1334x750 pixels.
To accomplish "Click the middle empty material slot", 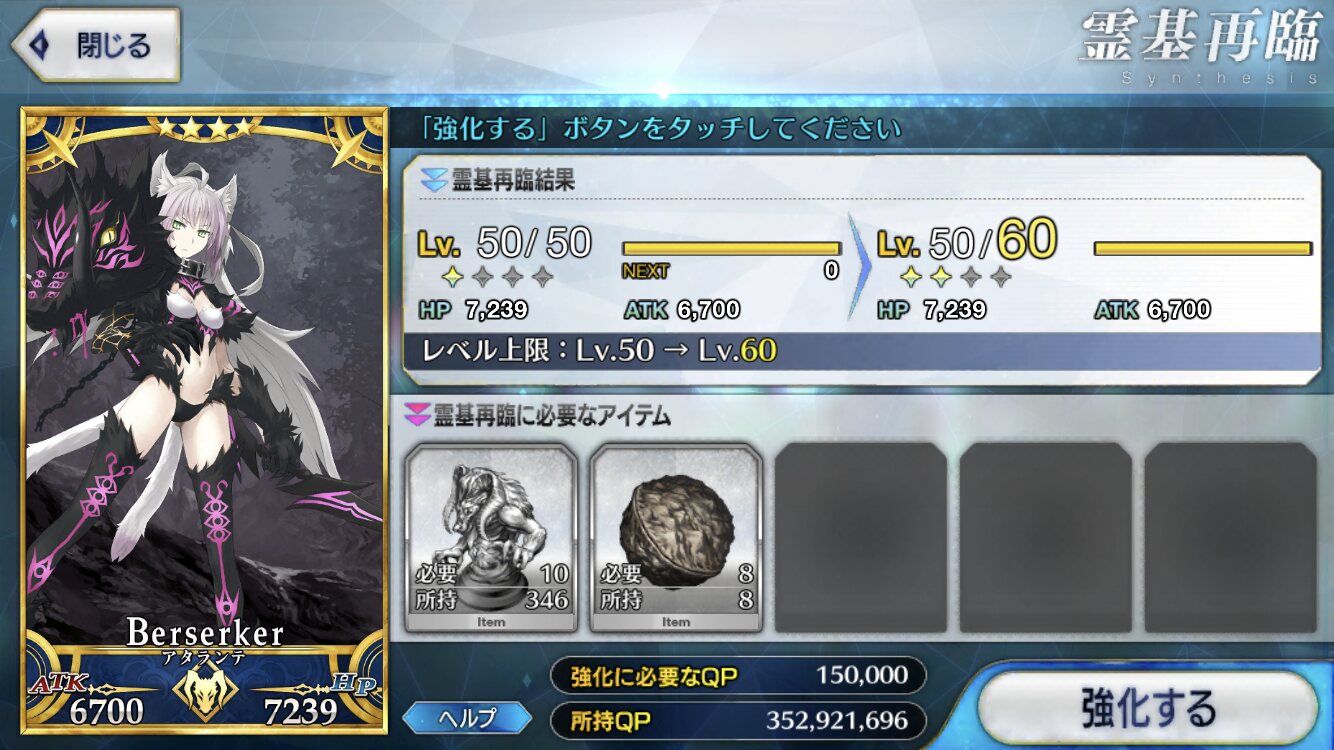I will click(x=1046, y=538).
